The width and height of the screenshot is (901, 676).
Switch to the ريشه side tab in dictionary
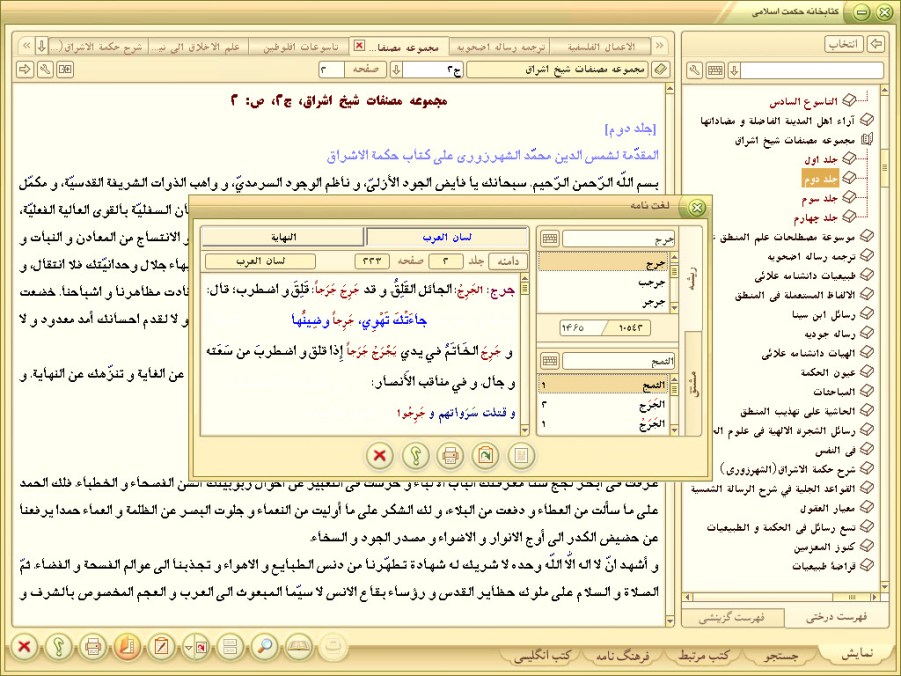click(692, 280)
